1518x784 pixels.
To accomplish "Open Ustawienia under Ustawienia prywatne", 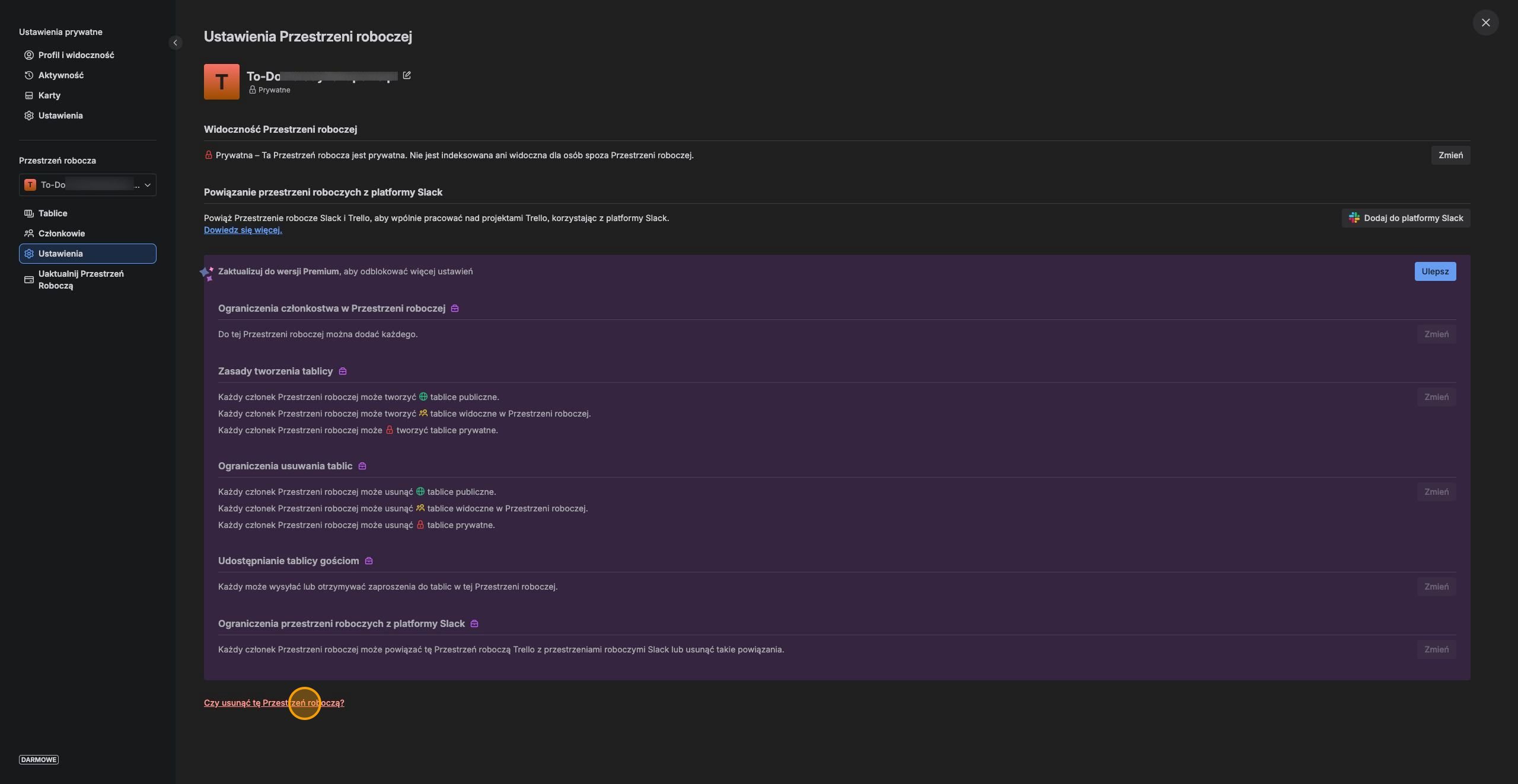I will pyautogui.click(x=88, y=116).
